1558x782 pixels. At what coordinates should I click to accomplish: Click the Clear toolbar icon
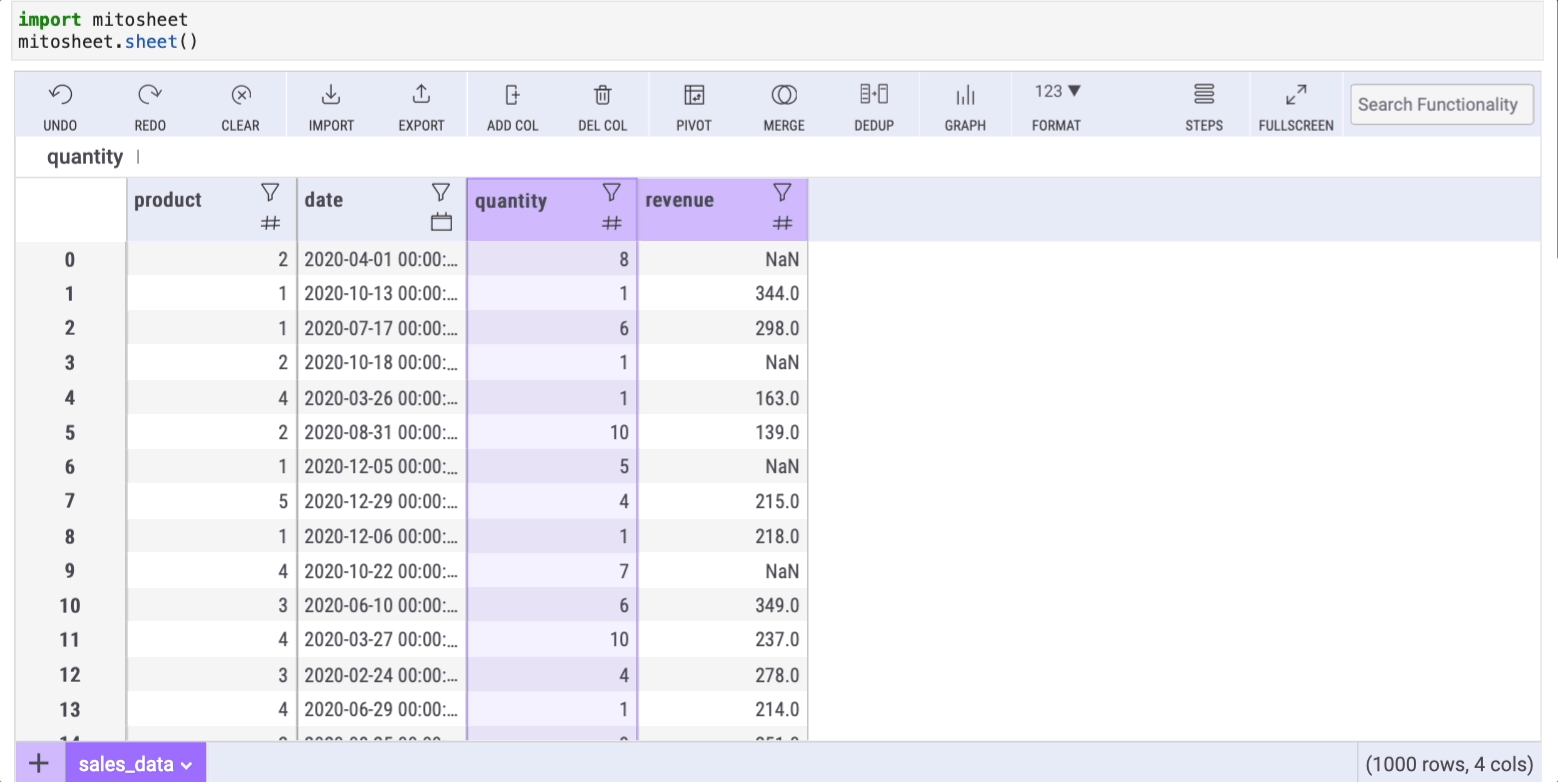point(240,95)
